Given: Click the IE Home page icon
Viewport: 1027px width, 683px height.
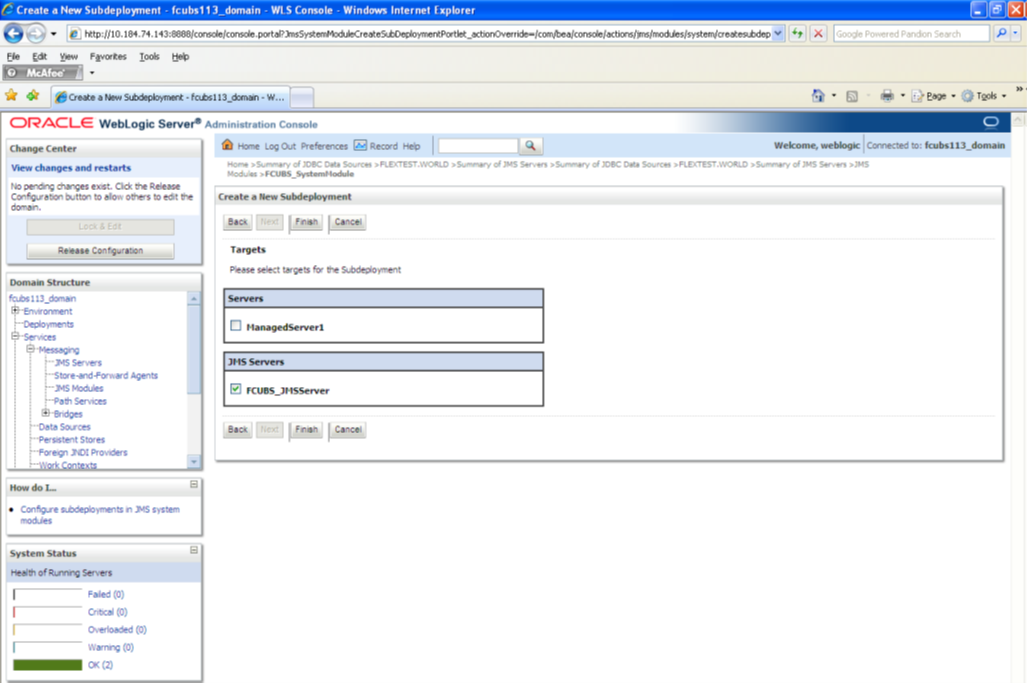Looking at the screenshot, I should click(x=818, y=96).
